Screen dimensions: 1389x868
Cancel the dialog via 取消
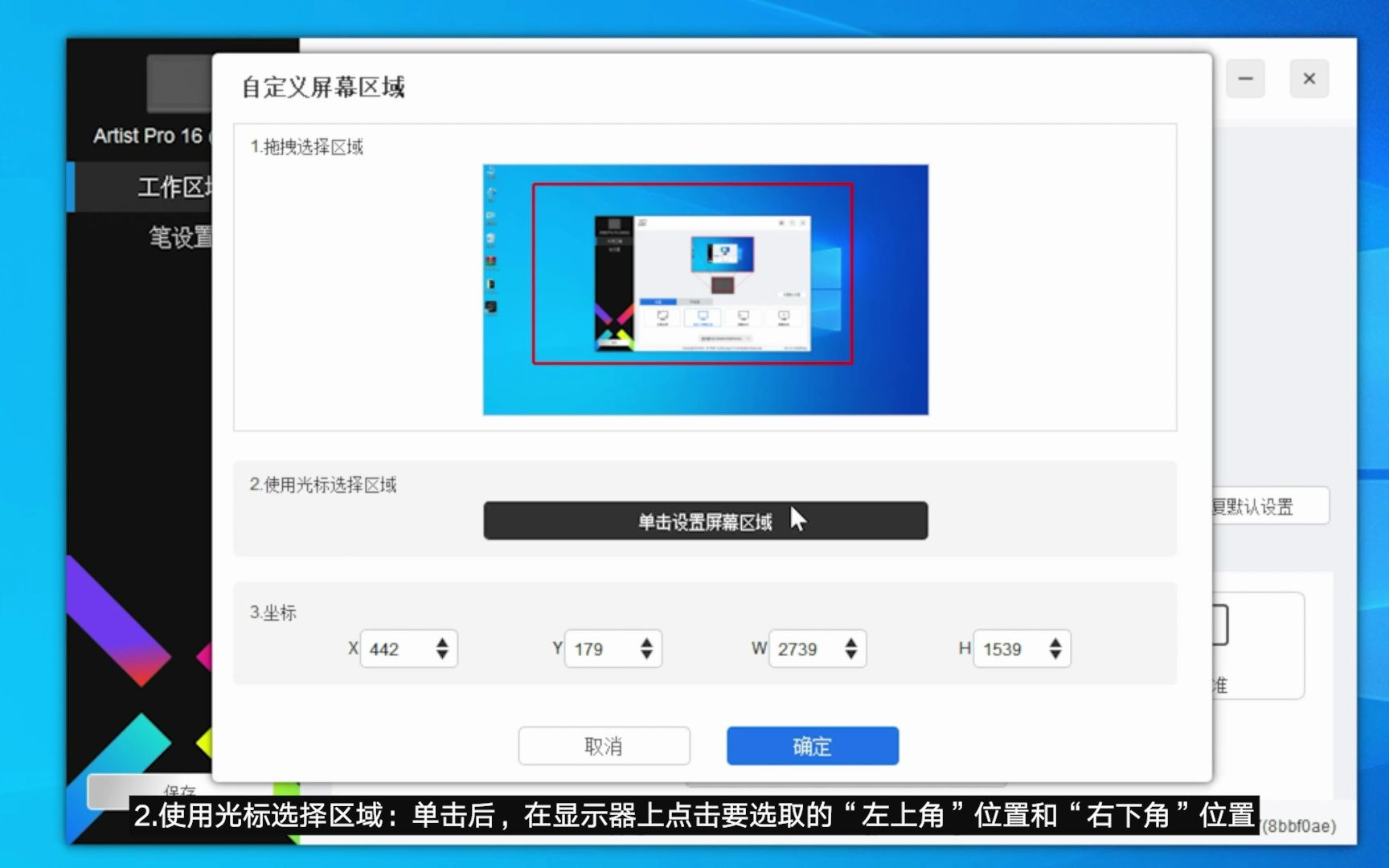point(604,746)
